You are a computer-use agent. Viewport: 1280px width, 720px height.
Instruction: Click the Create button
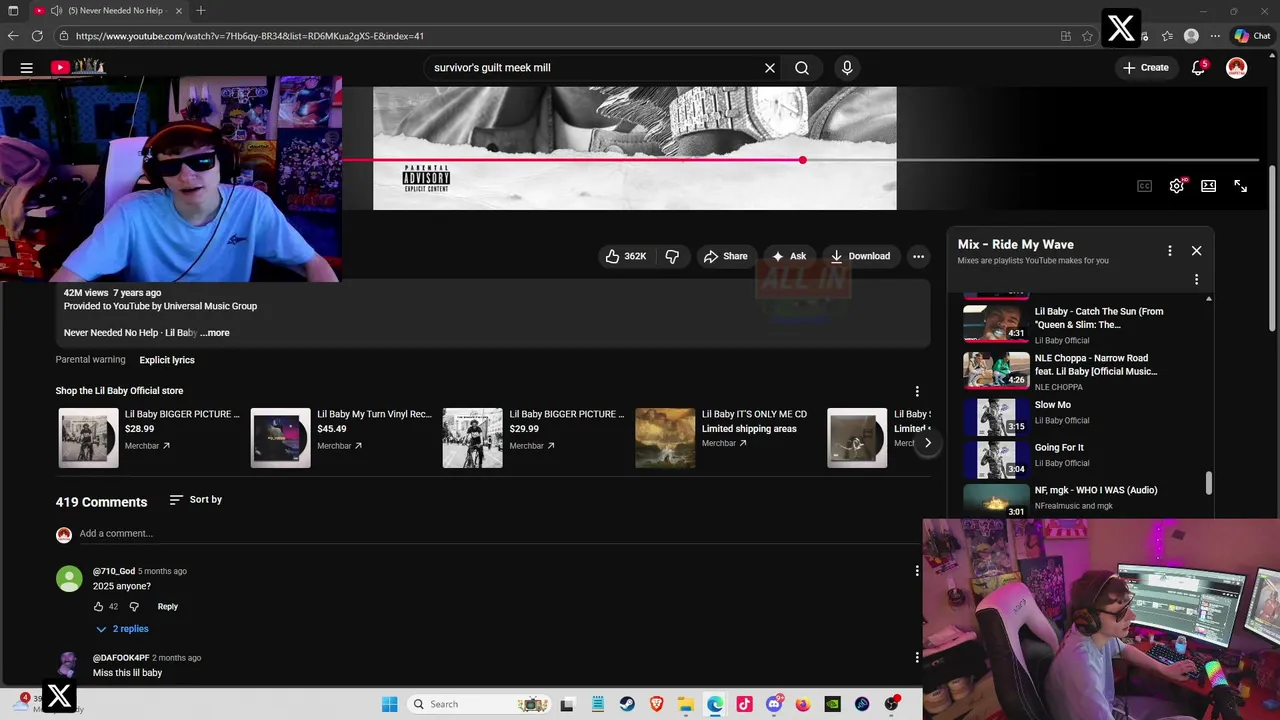pyautogui.click(x=1145, y=68)
